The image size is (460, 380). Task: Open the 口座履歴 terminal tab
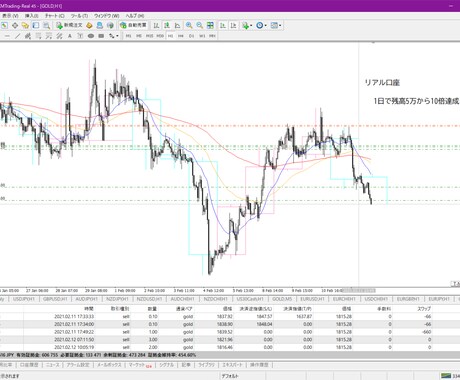(29, 365)
